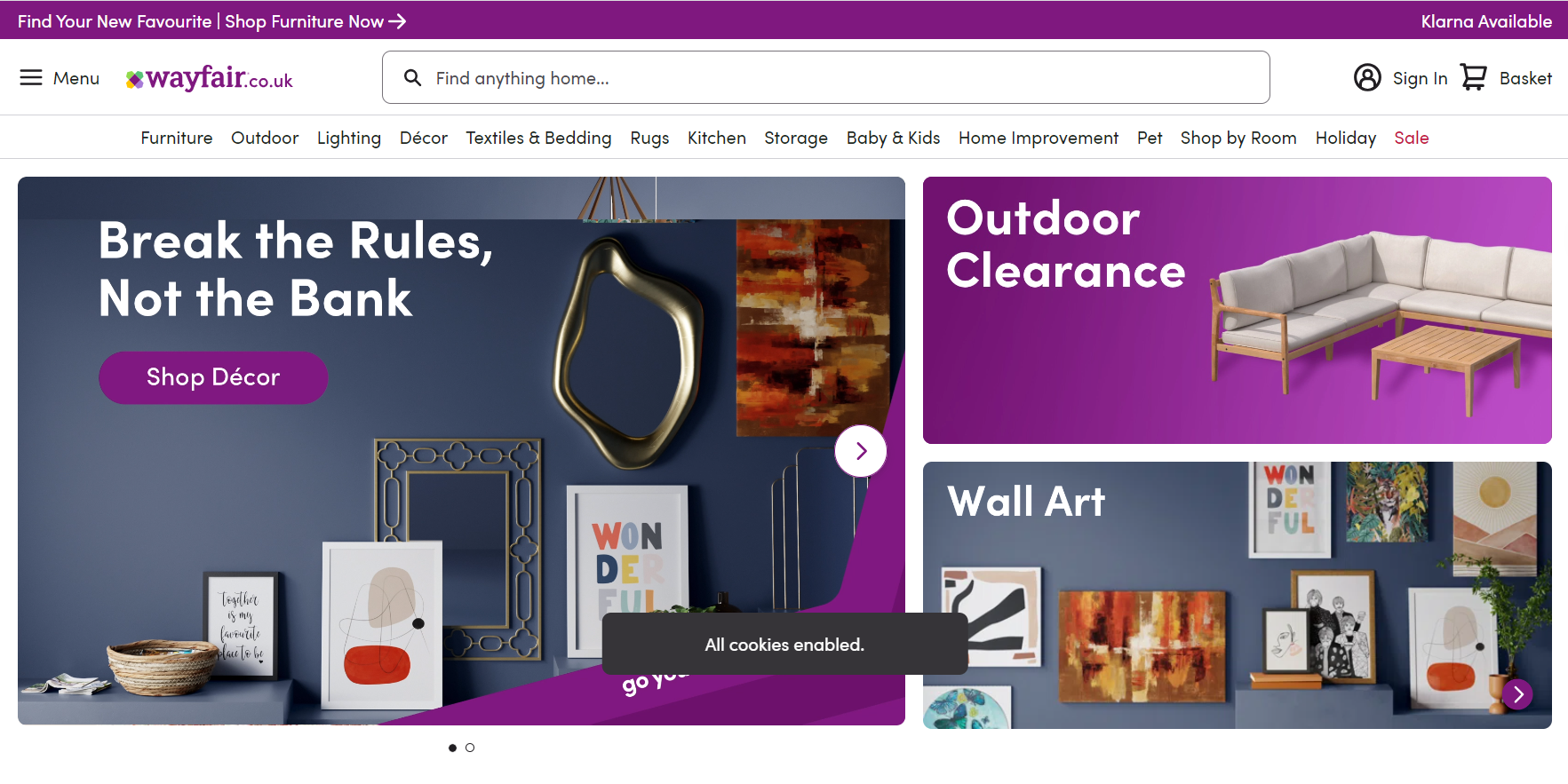Expand the Shop by Room menu

tap(1238, 138)
